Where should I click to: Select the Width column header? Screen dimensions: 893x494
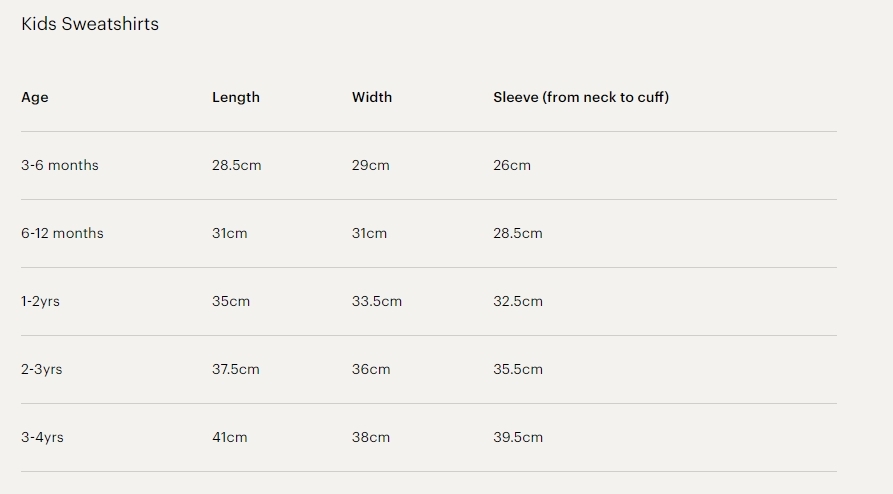(x=372, y=97)
